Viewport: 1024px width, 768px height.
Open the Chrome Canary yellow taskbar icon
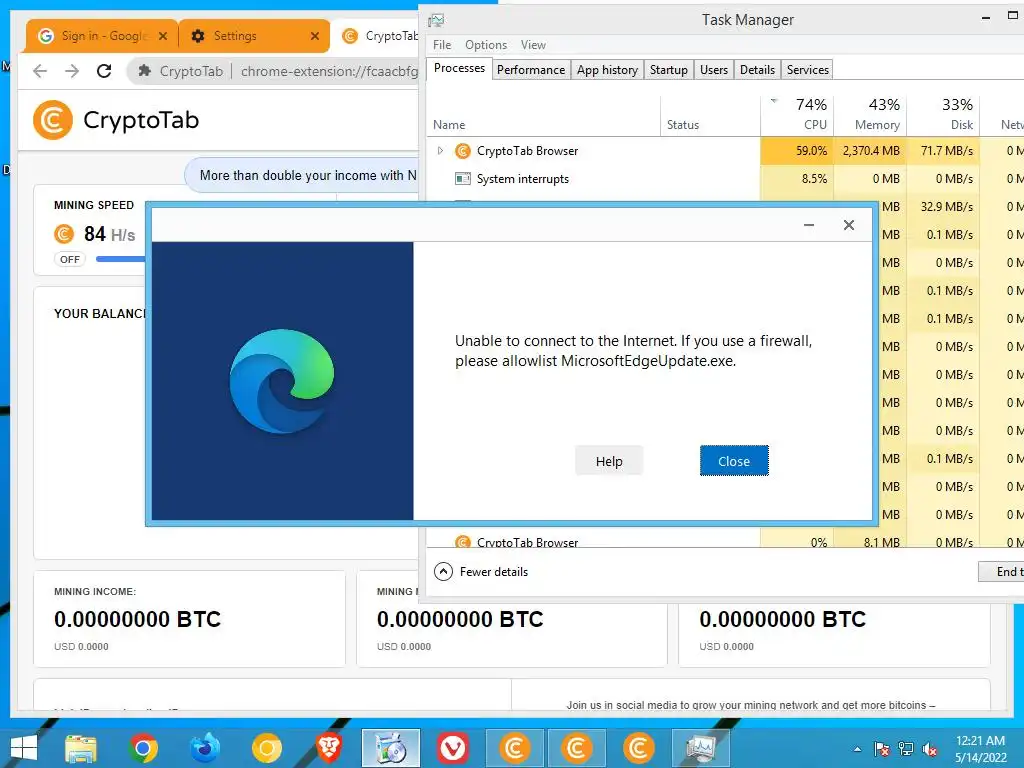coord(267,748)
